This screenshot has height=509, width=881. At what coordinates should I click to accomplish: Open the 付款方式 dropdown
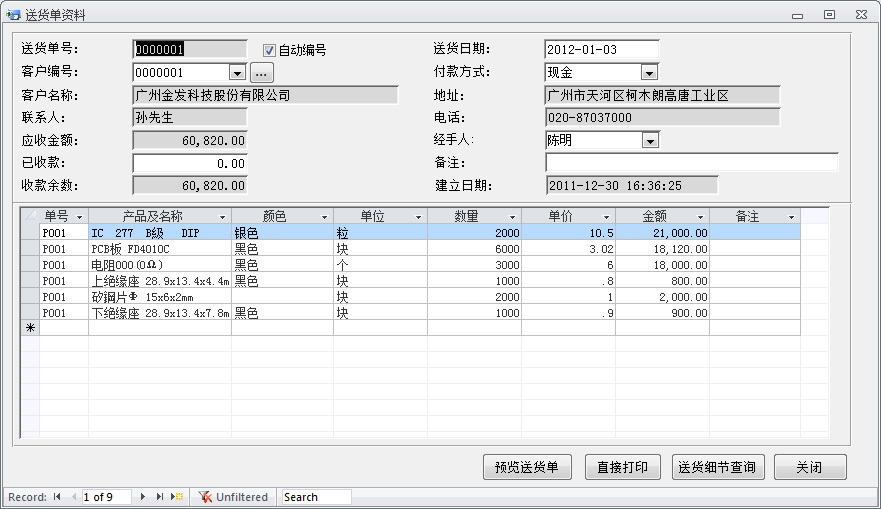pyautogui.click(x=649, y=73)
